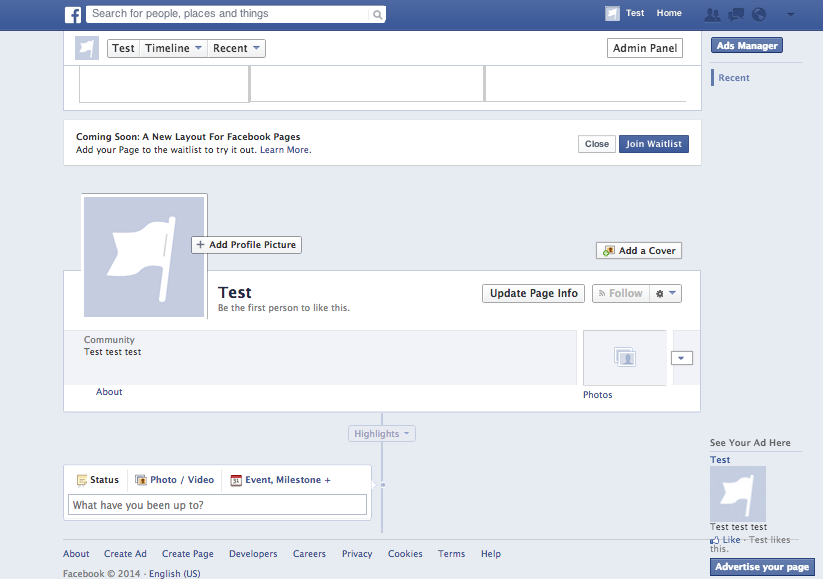Click the Test page title heading
Image resolution: width=823 pixels, height=579 pixels.
(234, 292)
